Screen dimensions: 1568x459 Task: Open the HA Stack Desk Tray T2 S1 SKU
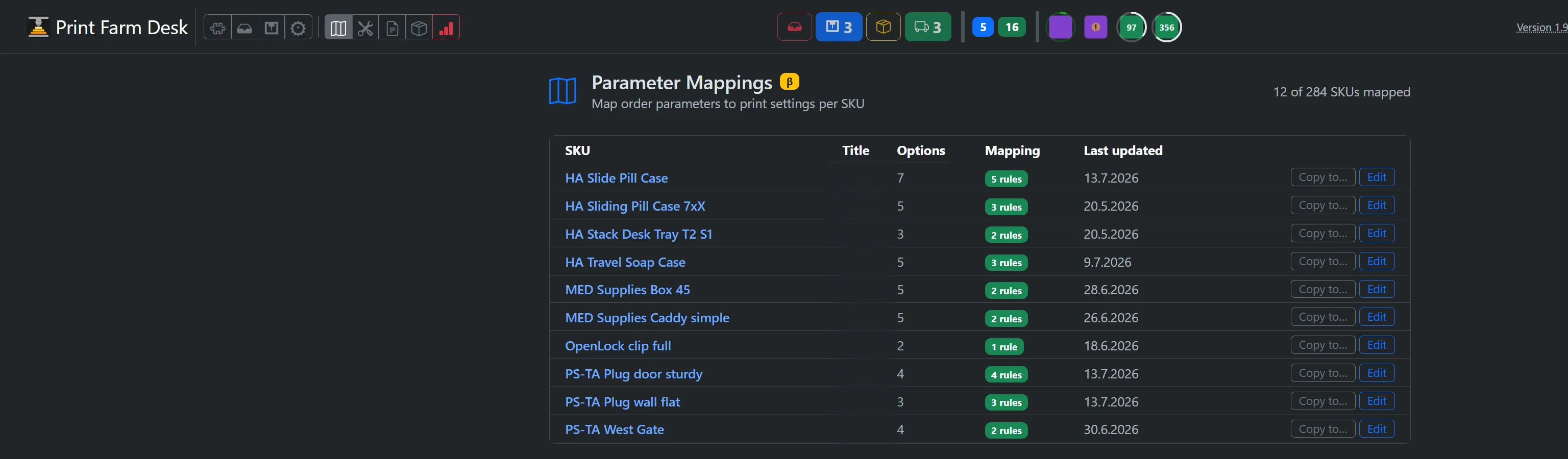(x=639, y=234)
